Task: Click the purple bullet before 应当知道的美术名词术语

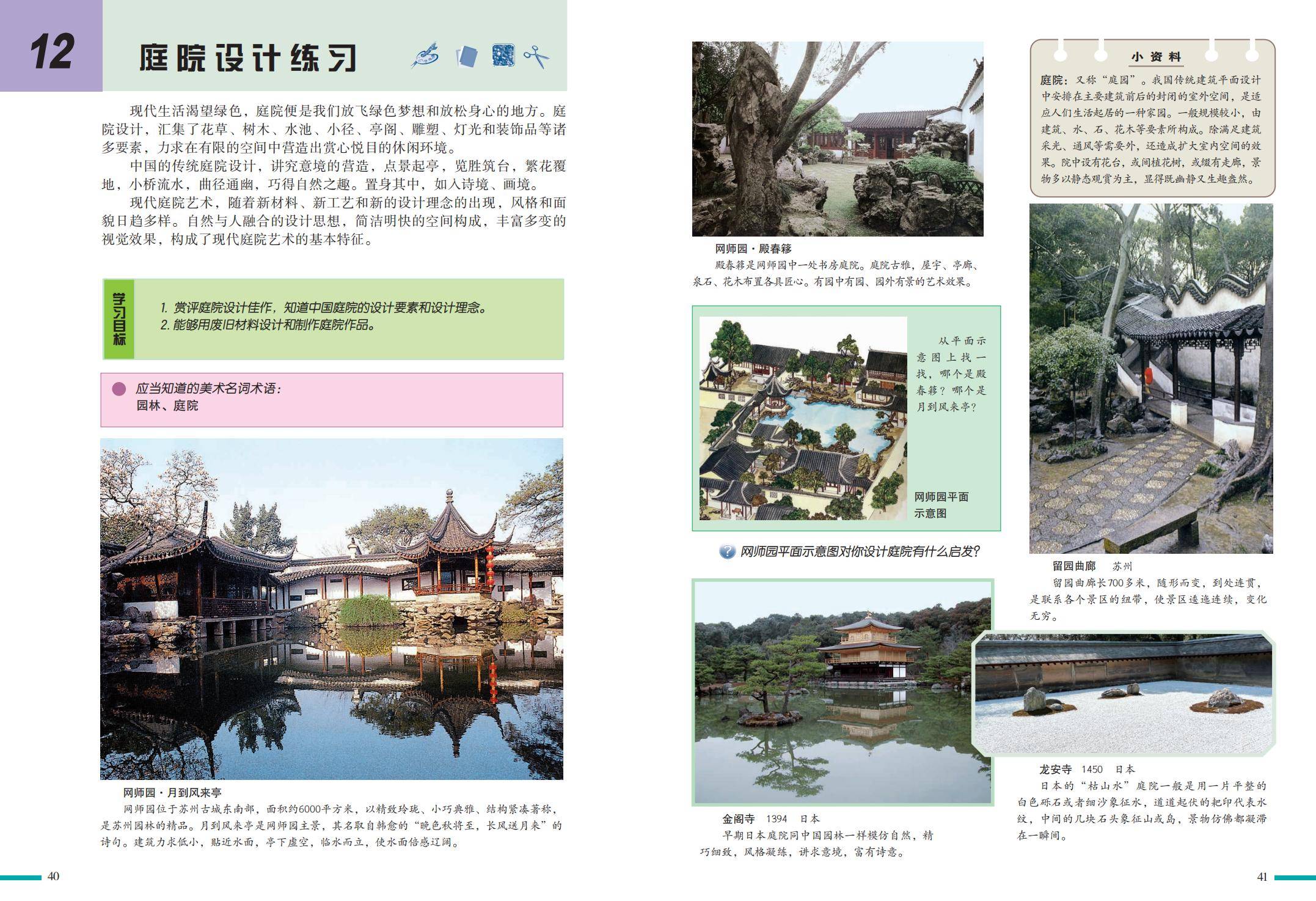Action: tap(119, 389)
